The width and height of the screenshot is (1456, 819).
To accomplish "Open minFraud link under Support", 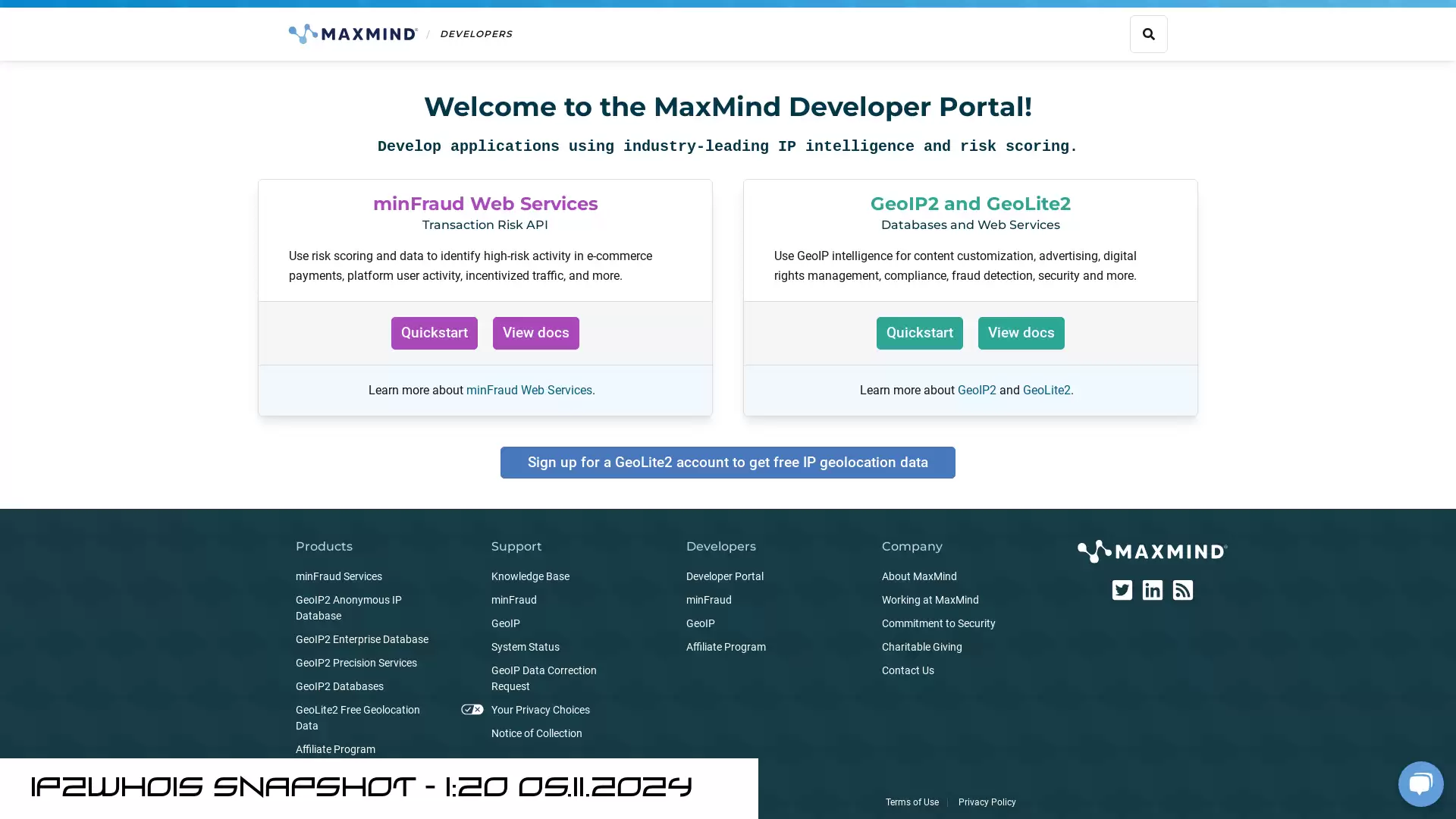I will (513, 600).
